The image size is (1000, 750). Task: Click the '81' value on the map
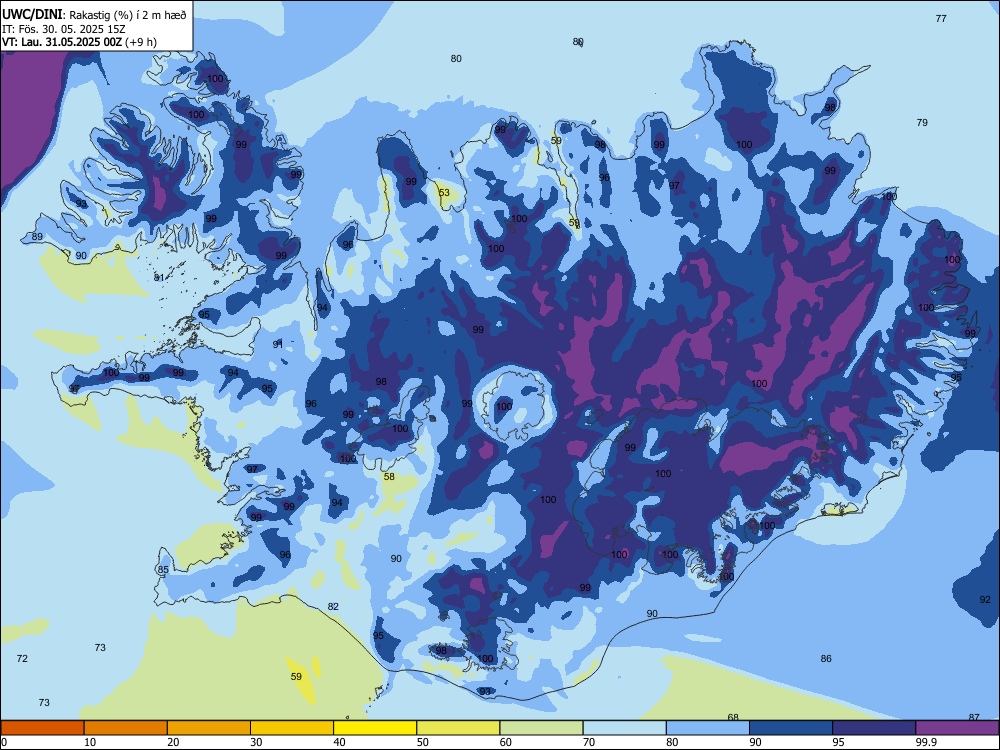click(159, 277)
